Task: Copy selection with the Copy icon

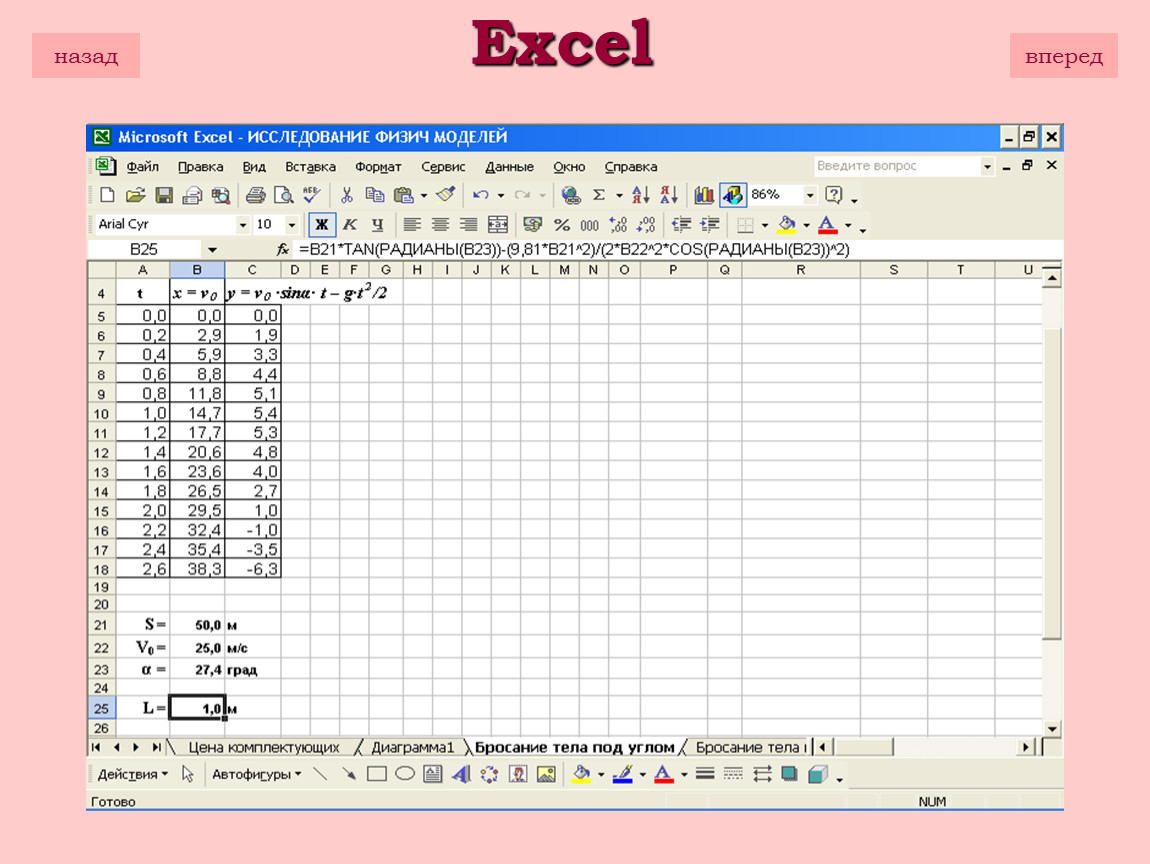Action: 375,195
